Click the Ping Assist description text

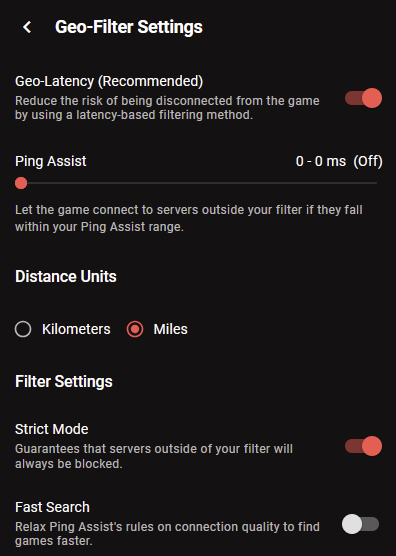pyautogui.click(x=189, y=218)
